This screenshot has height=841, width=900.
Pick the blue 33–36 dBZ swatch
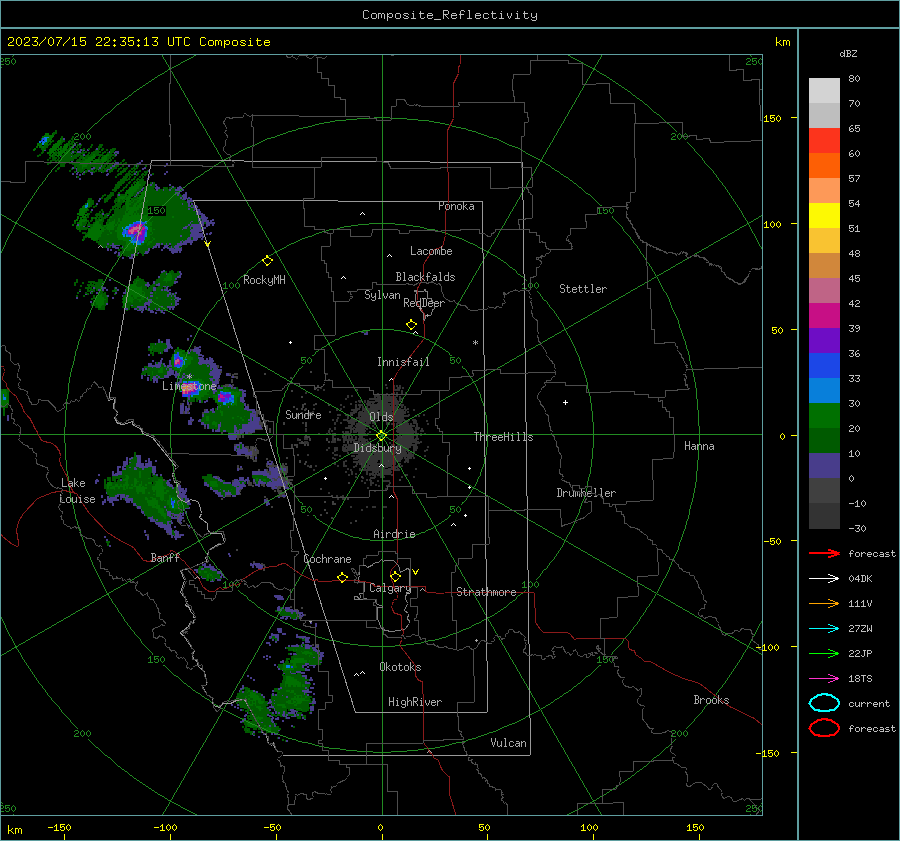824,366
